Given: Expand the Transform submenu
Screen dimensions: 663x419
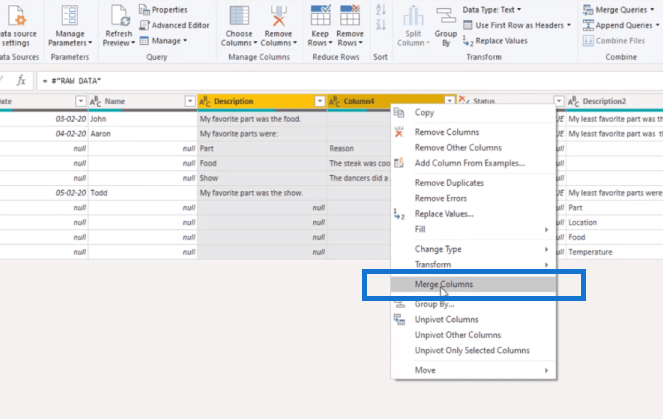Looking at the screenshot, I should [x=473, y=264].
